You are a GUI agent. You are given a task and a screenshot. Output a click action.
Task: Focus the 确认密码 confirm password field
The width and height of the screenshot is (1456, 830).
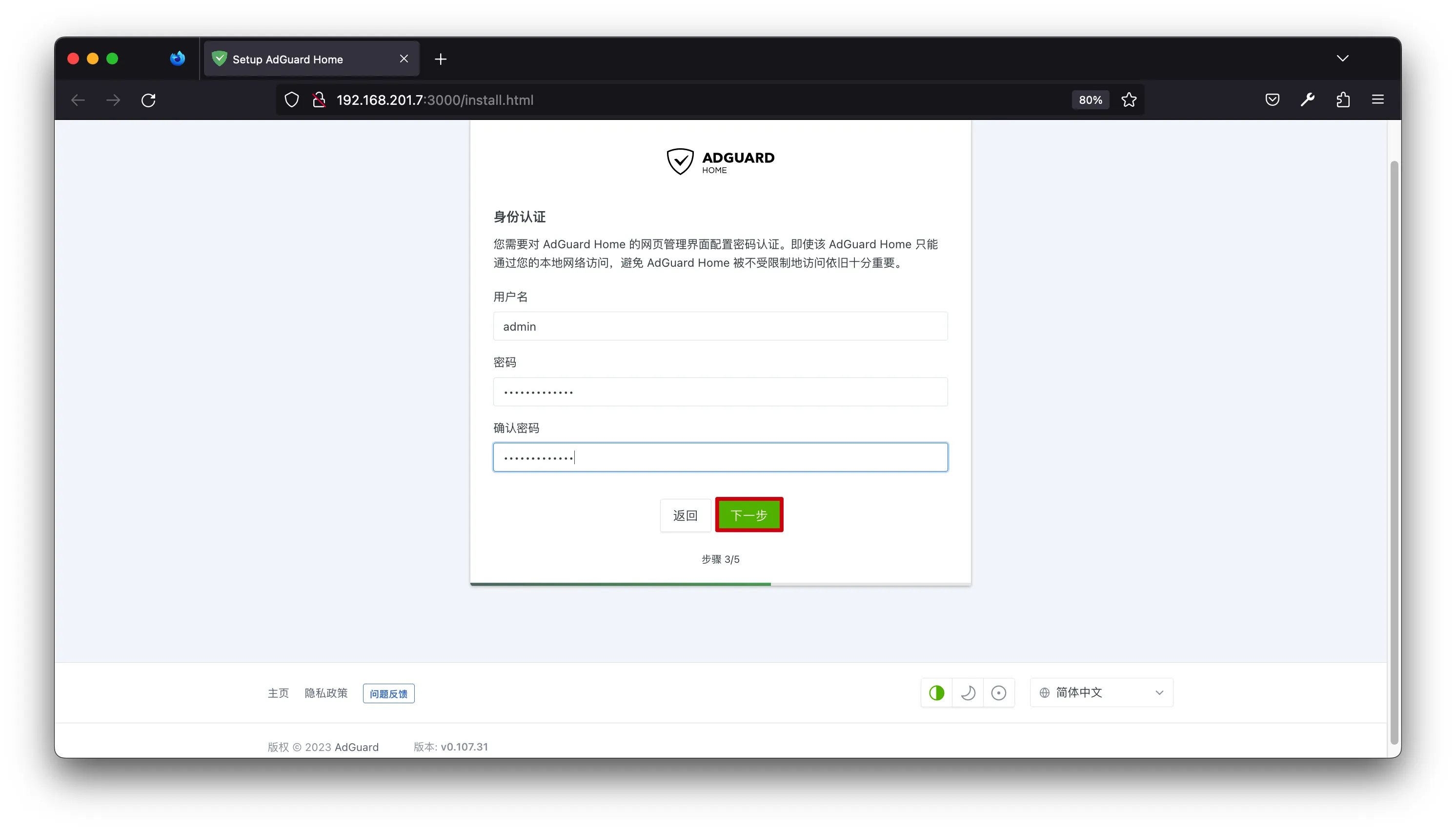coord(720,457)
